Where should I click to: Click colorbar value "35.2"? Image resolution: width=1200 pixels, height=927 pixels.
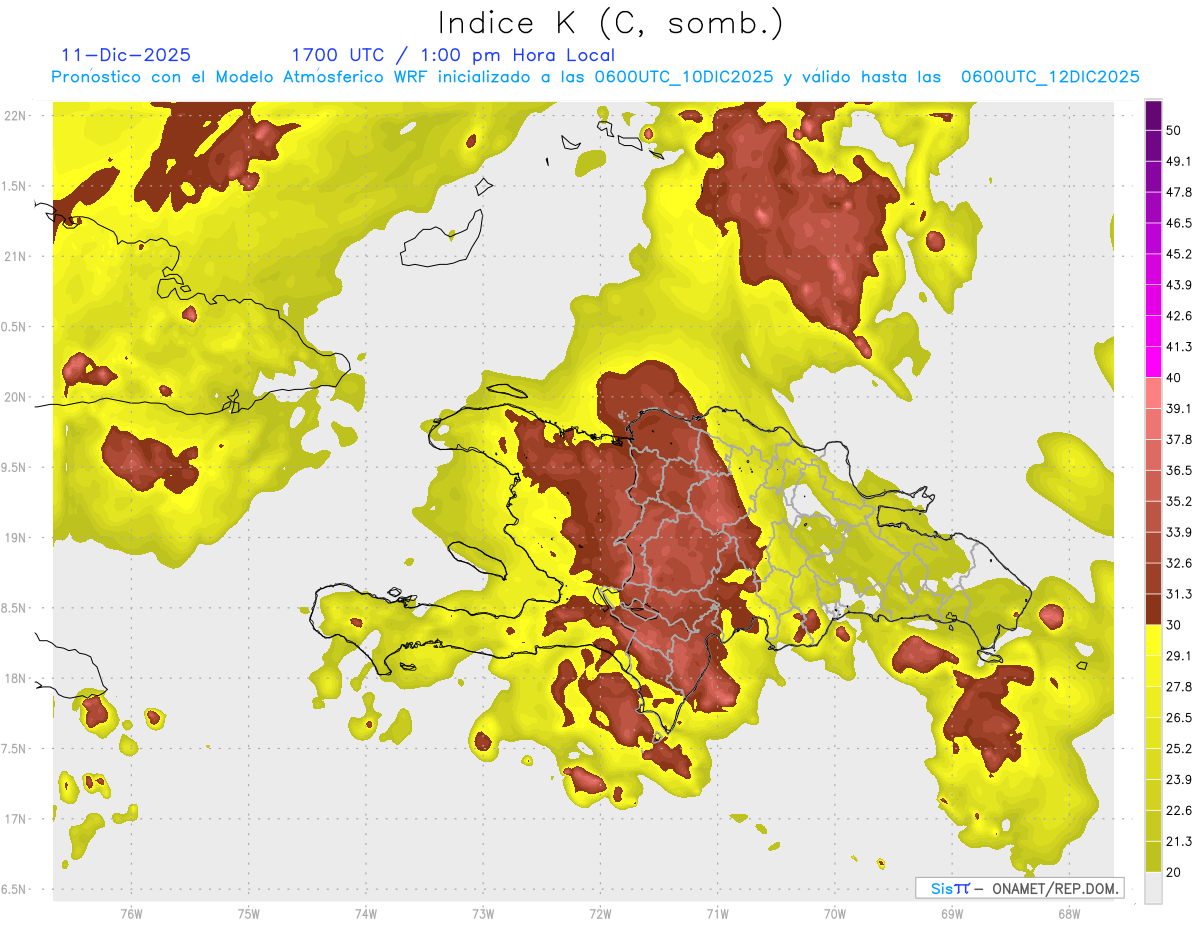1180,502
